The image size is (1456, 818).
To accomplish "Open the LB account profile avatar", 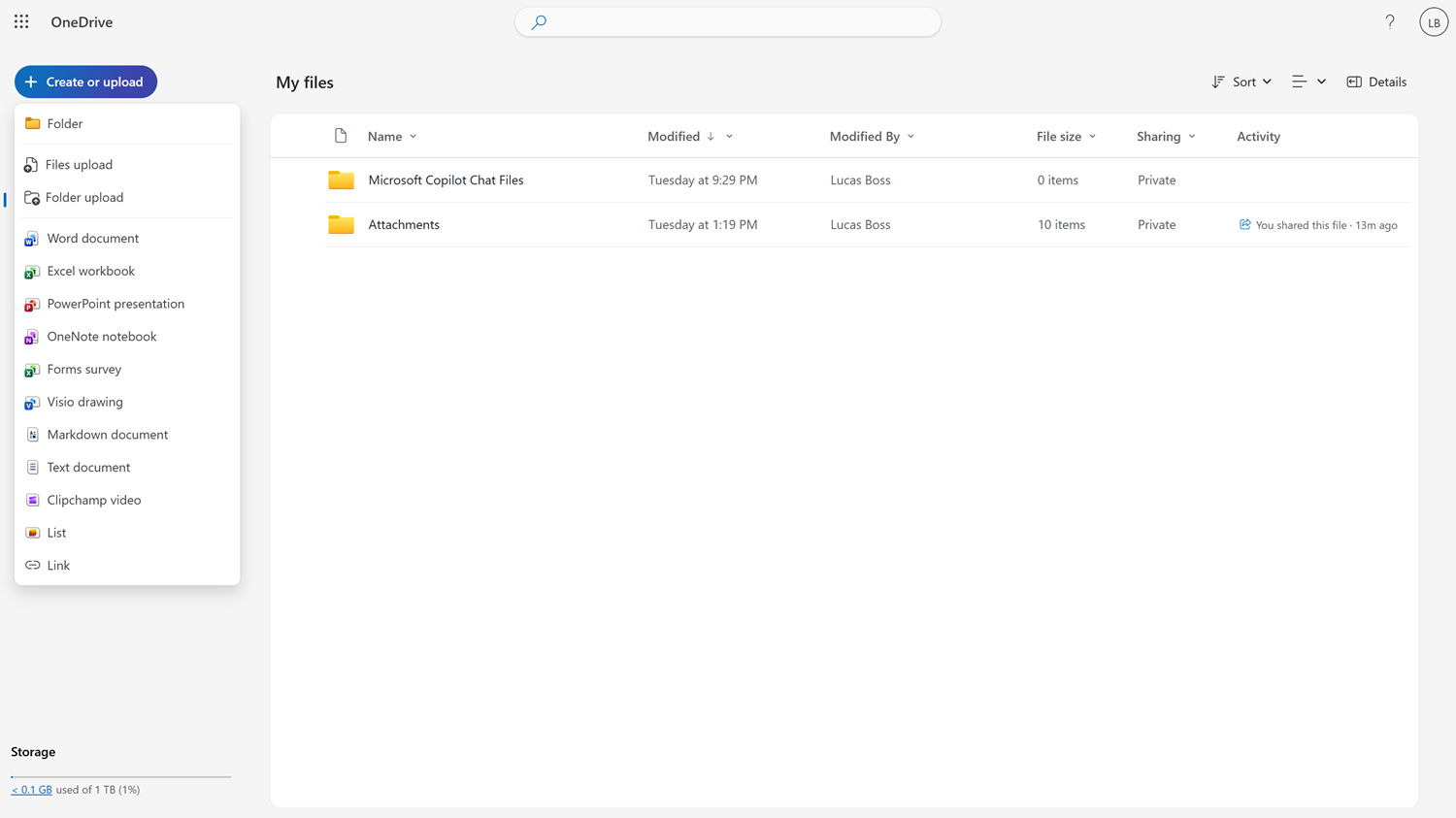I will [x=1433, y=21].
